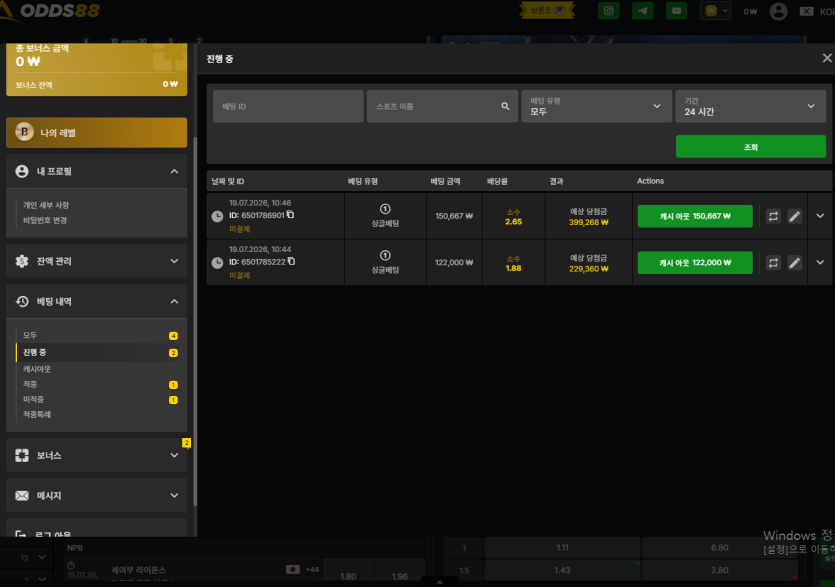Open 비밀번호 변경 link
Screen dimensions: 835x587
click(45, 220)
